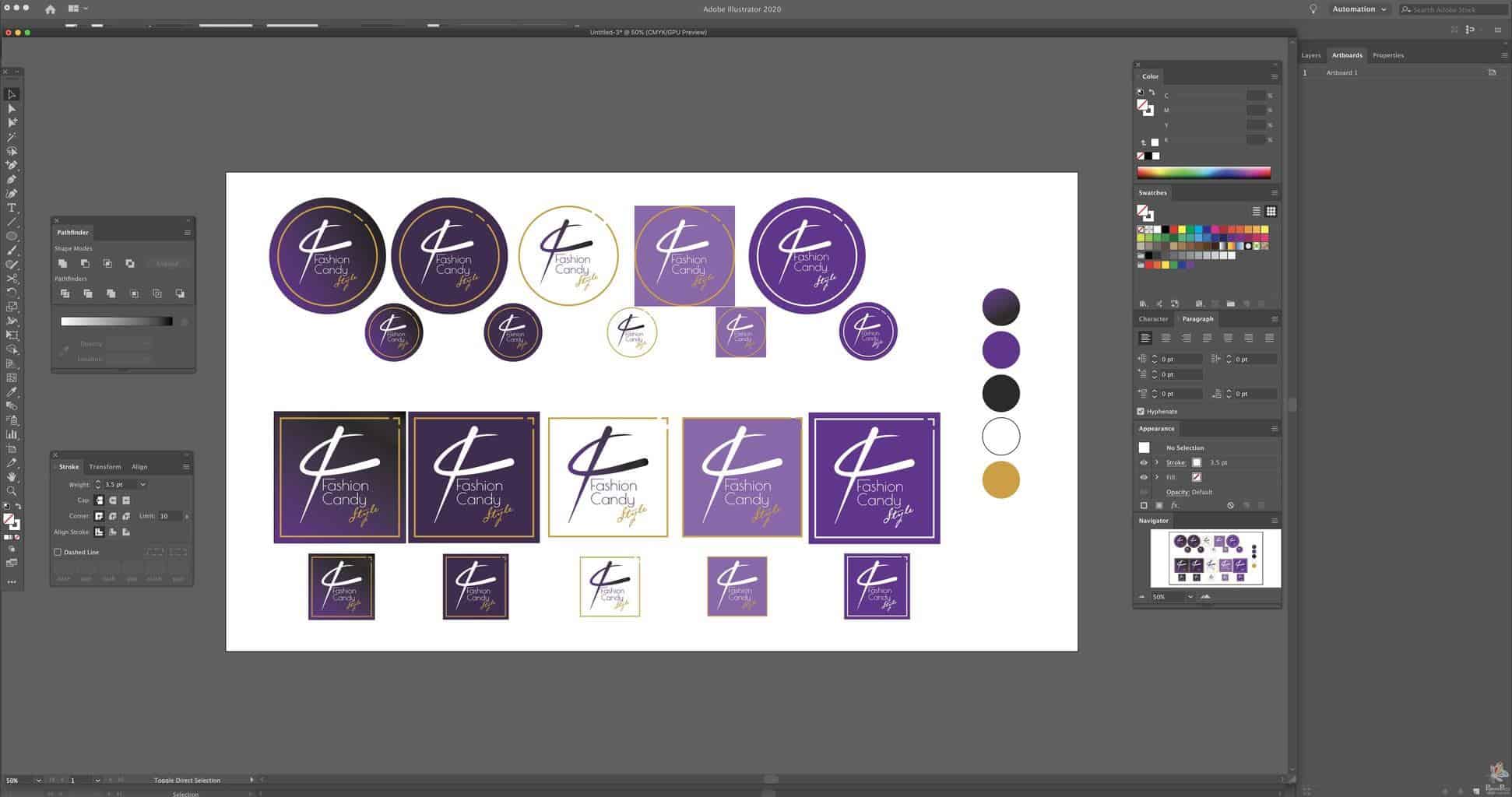Expand the Fill row in Appearance panel
The image size is (1512, 797).
[x=1157, y=477]
